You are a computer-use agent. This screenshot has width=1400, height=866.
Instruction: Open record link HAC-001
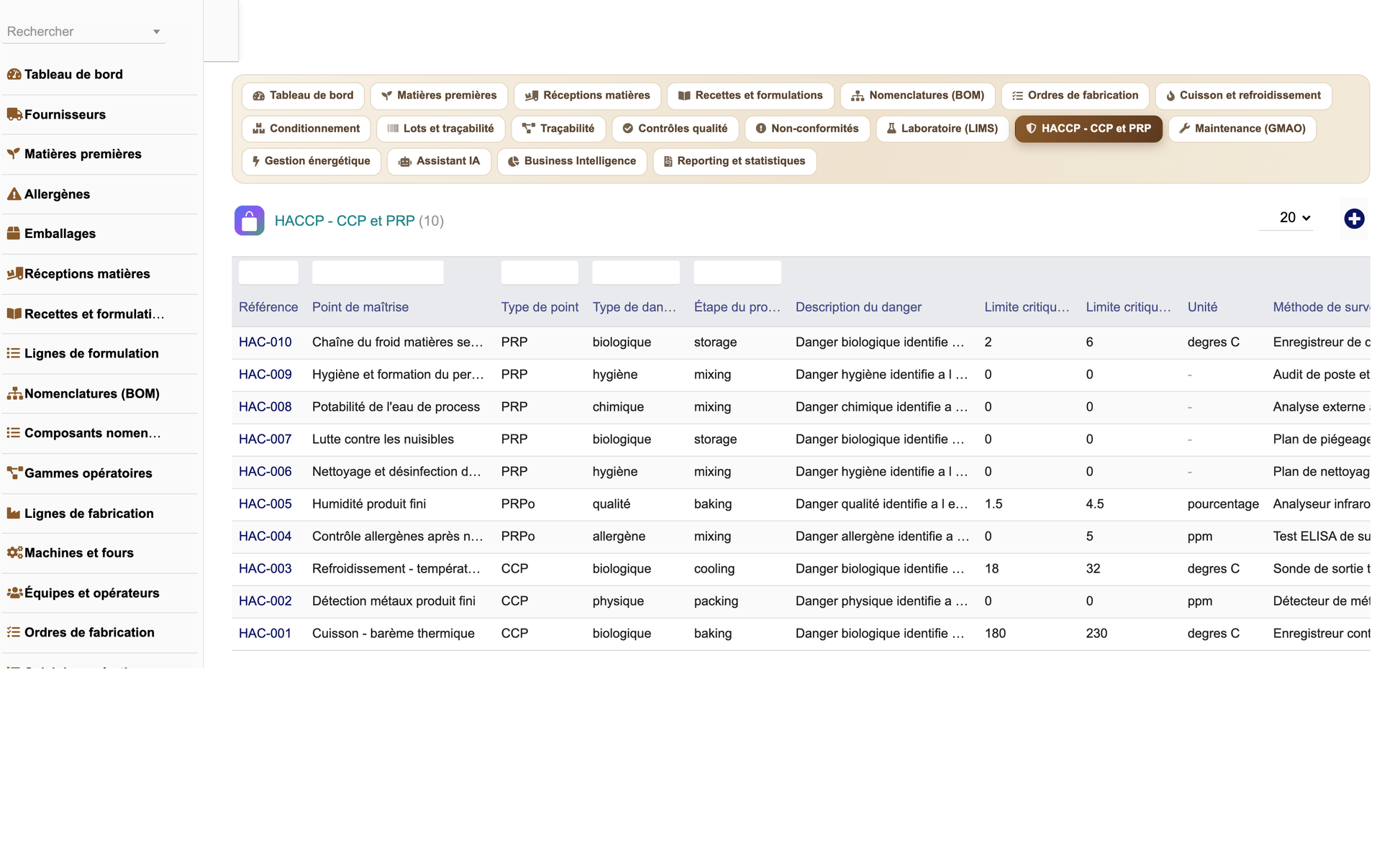click(x=265, y=634)
